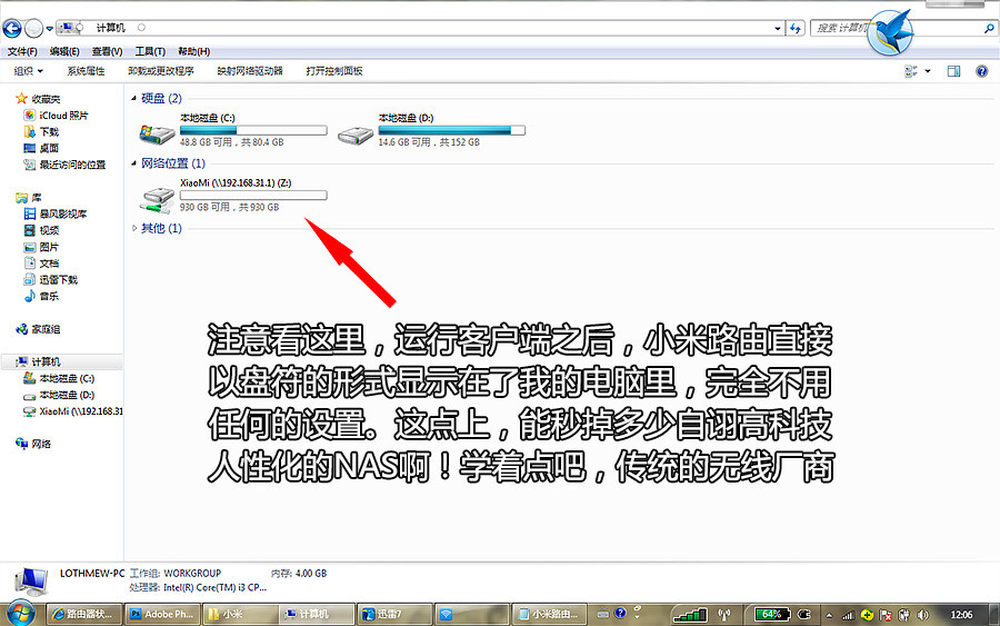This screenshot has width=1000, height=626.
Task: Switch to 小米路由... taskbar button
Action: click(550, 614)
